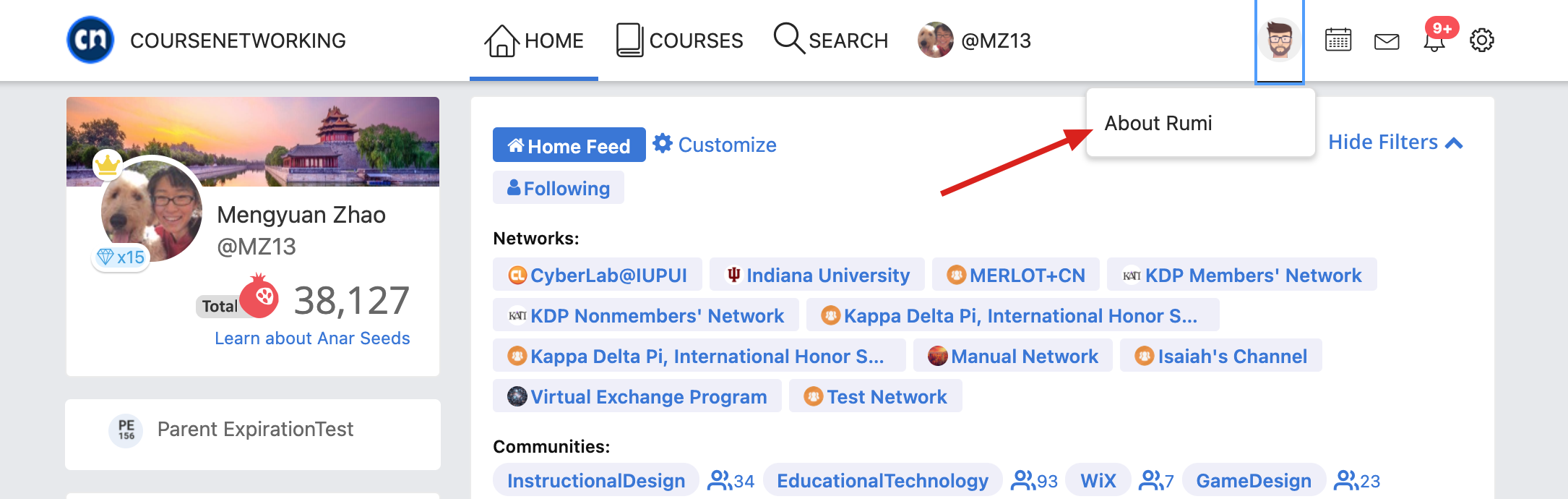1568x499 pixels.
Task: Click the COURSENETWORKING brand text
Action: coord(238,40)
